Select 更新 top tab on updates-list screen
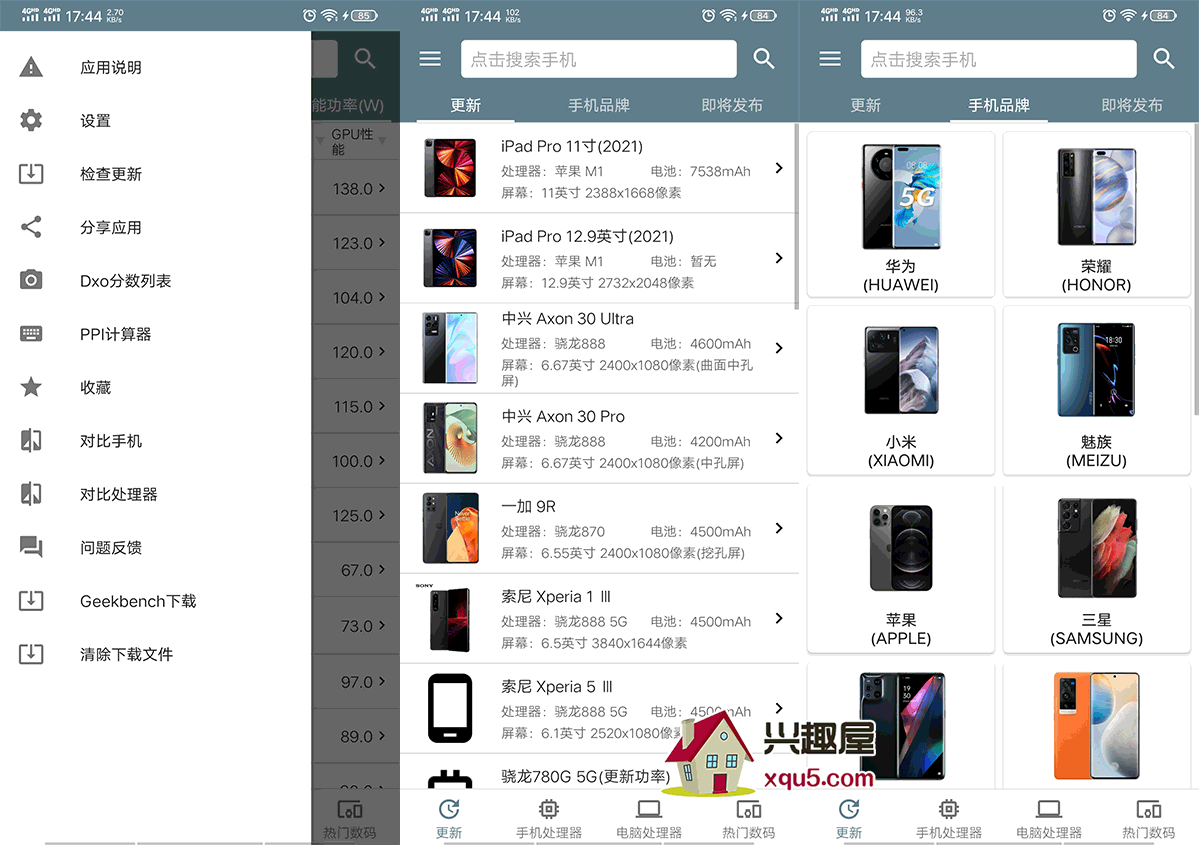 click(x=466, y=105)
